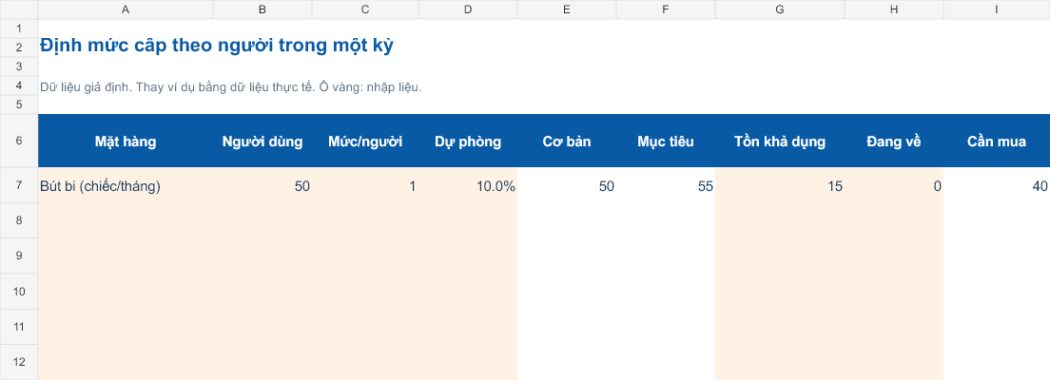The image size is (1050, 380).
Task: Click the Cơ bản value 50 in row 7
Action: click(x=567, y=186)
